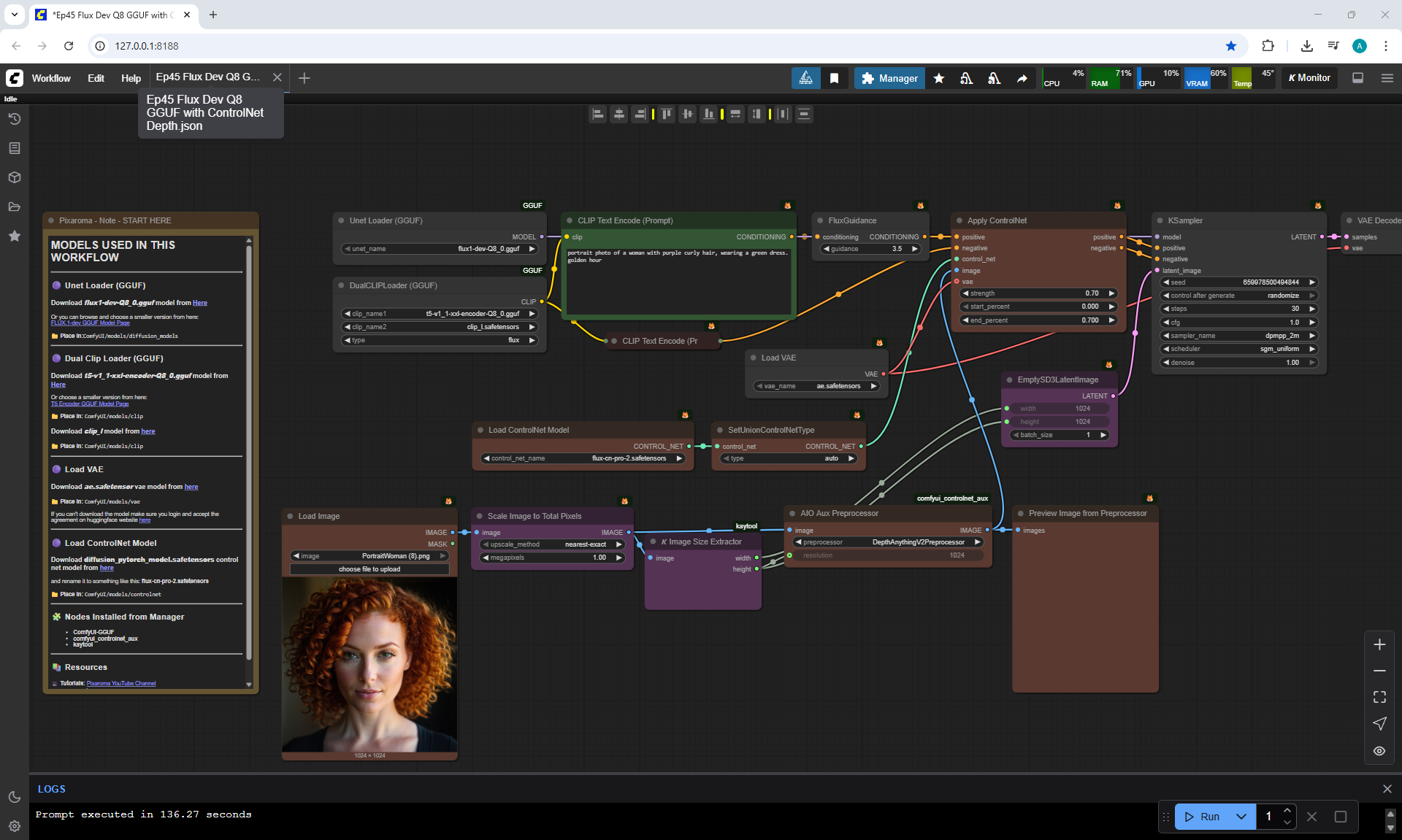Open the workflows folder sidebar icon

pyautogui.click(x=15, y=207)
